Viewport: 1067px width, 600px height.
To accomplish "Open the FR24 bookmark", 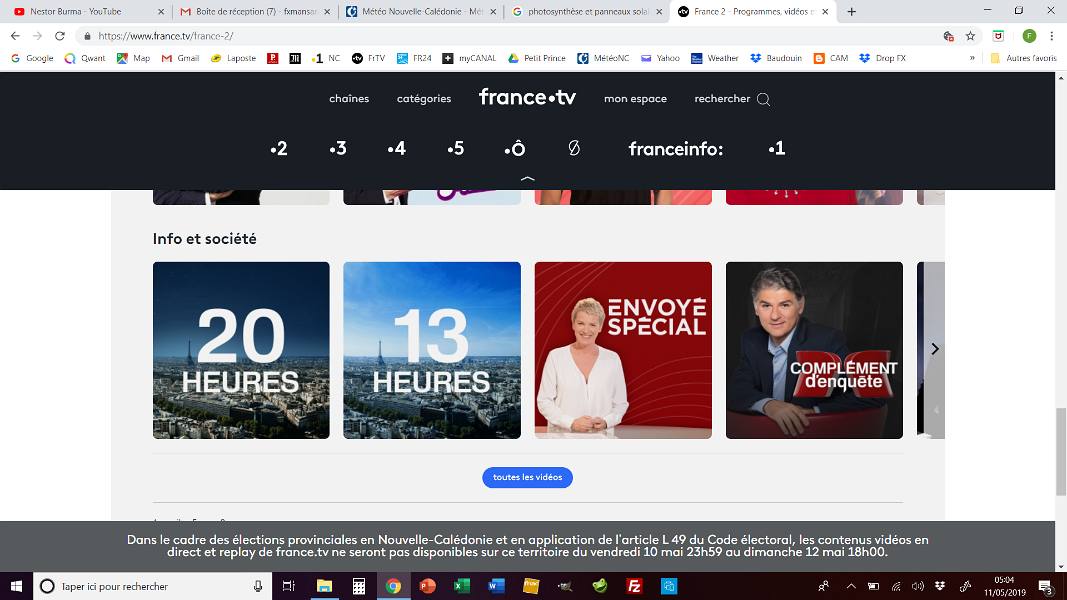I will pos(414,58).
